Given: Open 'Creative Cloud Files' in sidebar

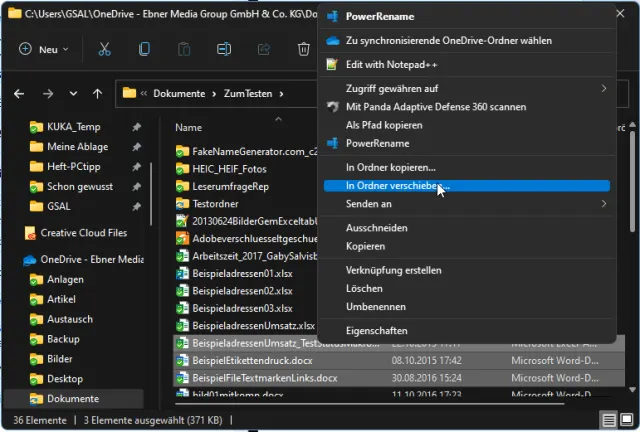Looking at the screenshot, I should pos(83,233).
